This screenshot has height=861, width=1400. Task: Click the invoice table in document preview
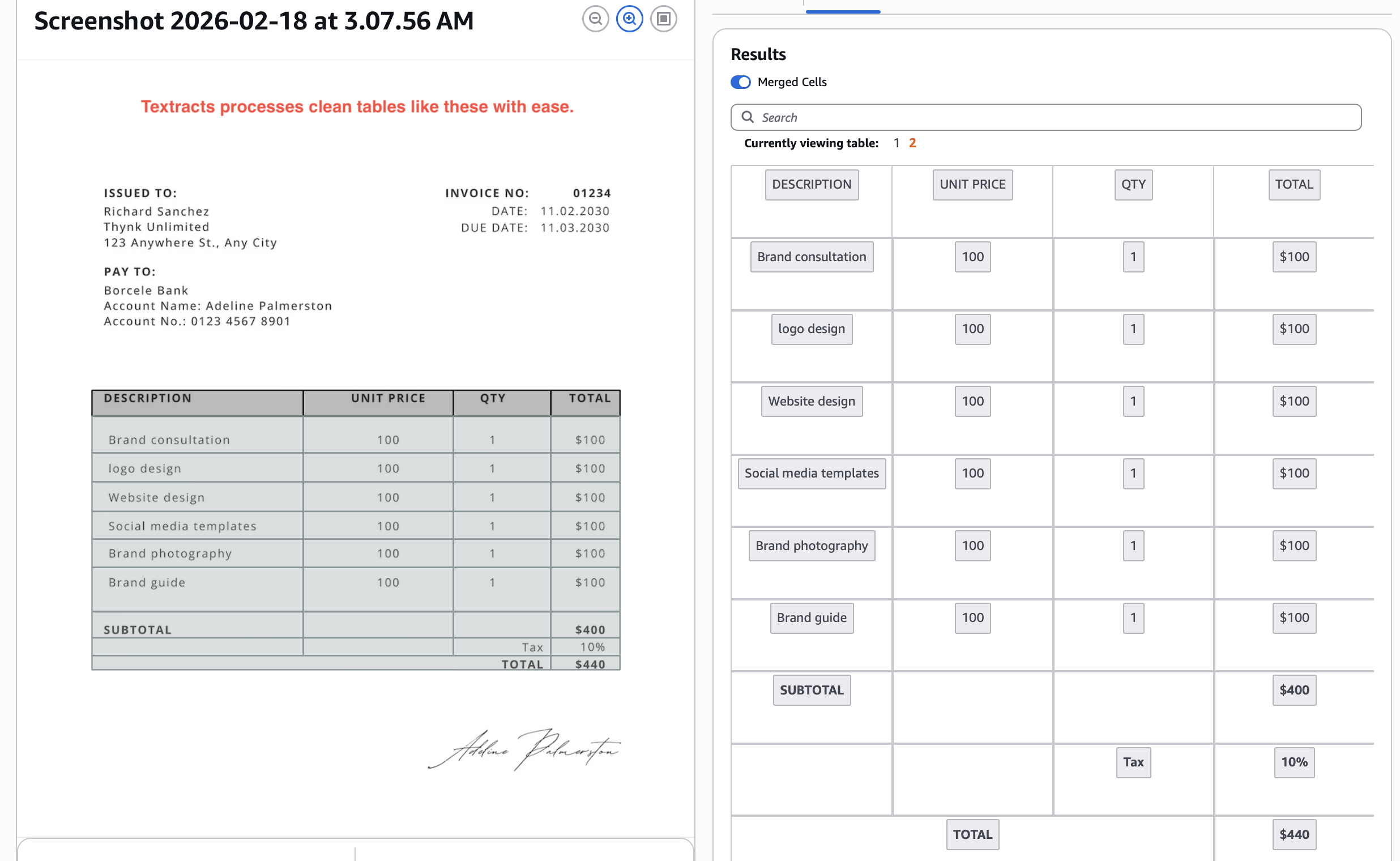click(x=355, y=530)
